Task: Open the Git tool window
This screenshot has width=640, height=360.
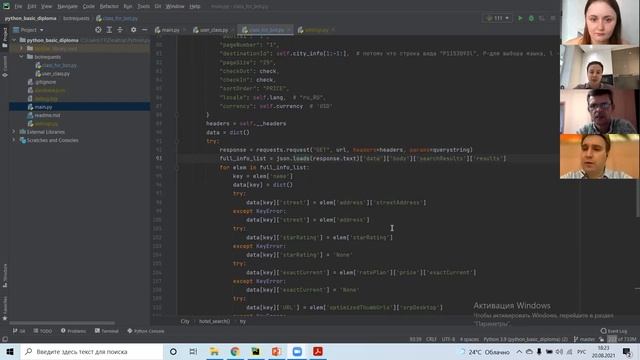Action: (19, 331)
